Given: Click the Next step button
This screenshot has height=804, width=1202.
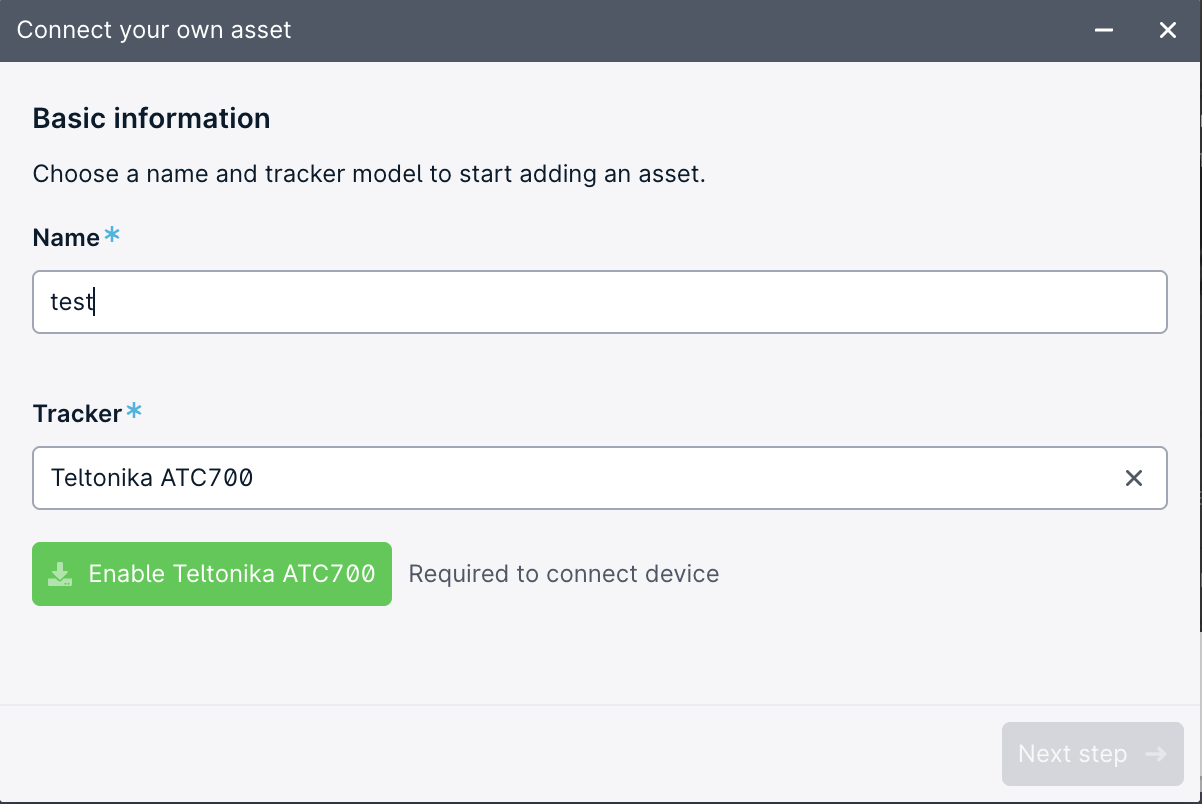Looking at the screenshot, I should (1092, 754).
